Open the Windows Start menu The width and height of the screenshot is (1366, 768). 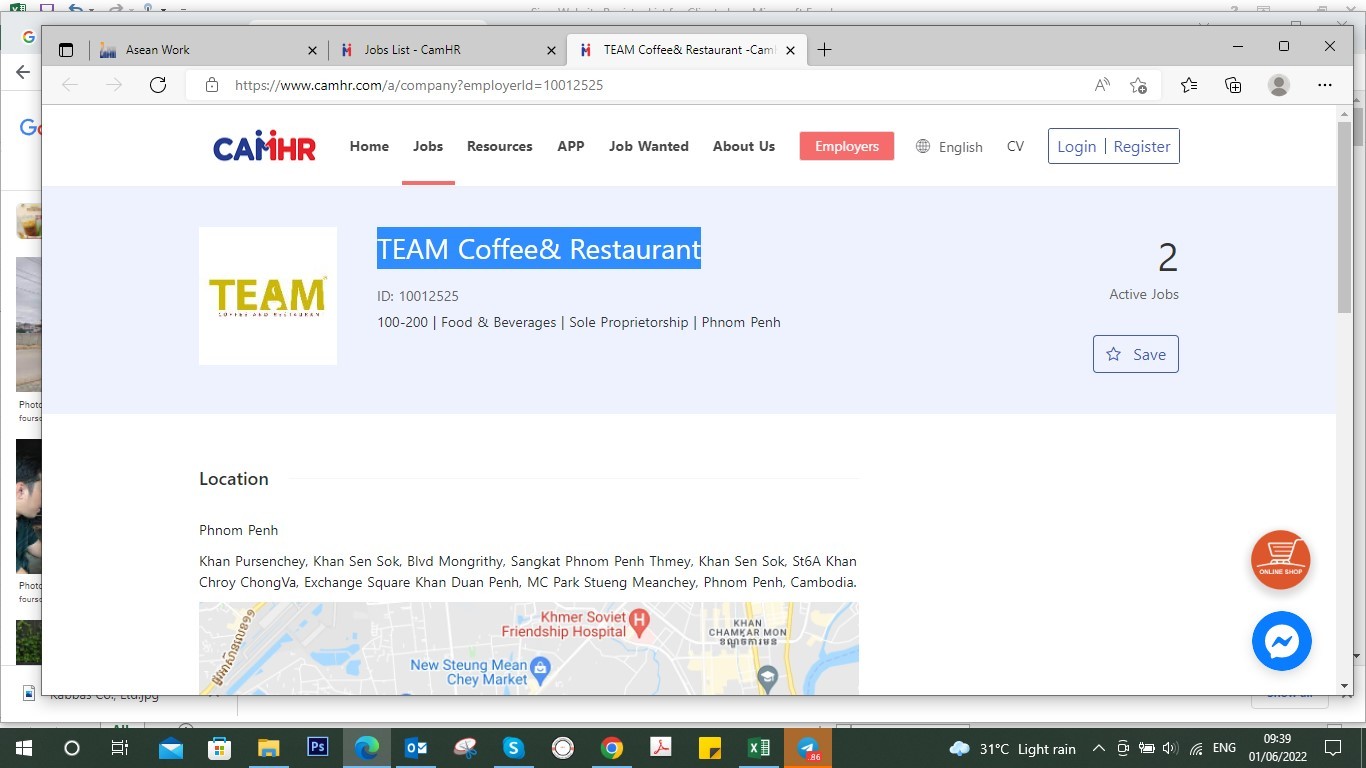[x=23, y=748]
